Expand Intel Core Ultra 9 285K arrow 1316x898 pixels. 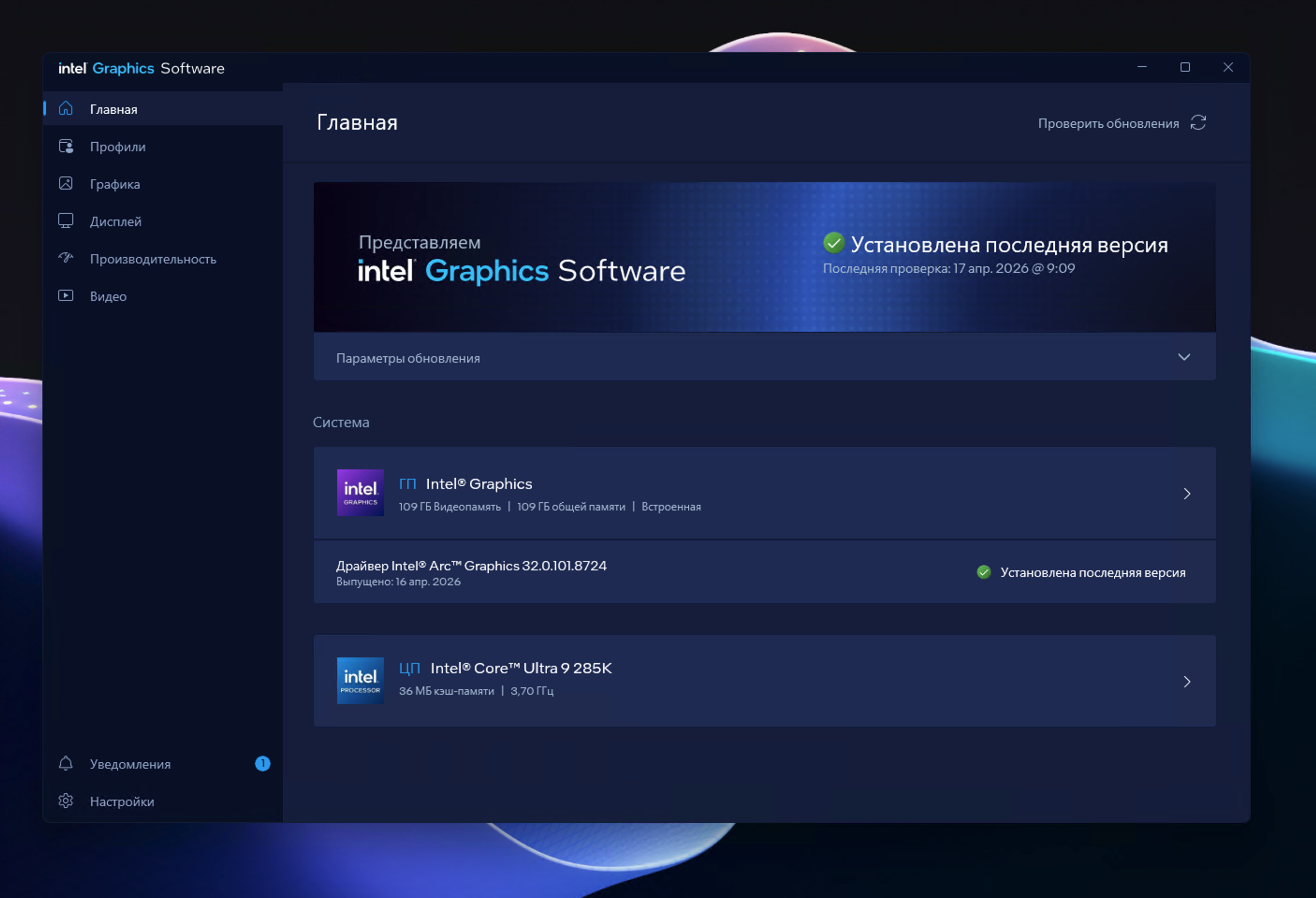point(1186,681)
